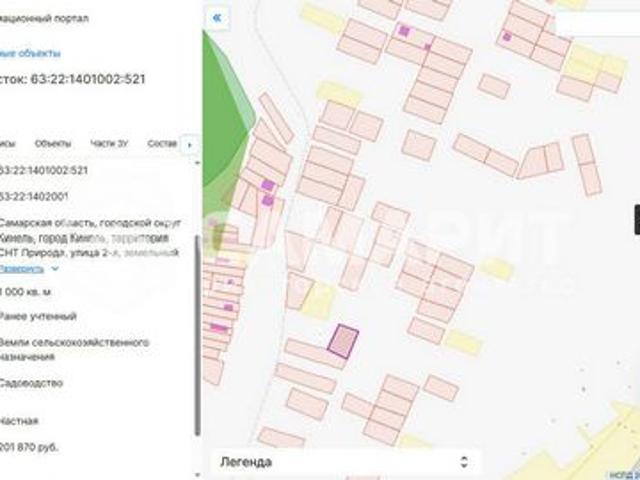Click the address text starting with Самарская область
The width and height of the screenshot is (640, 480).
click(90, 238)
